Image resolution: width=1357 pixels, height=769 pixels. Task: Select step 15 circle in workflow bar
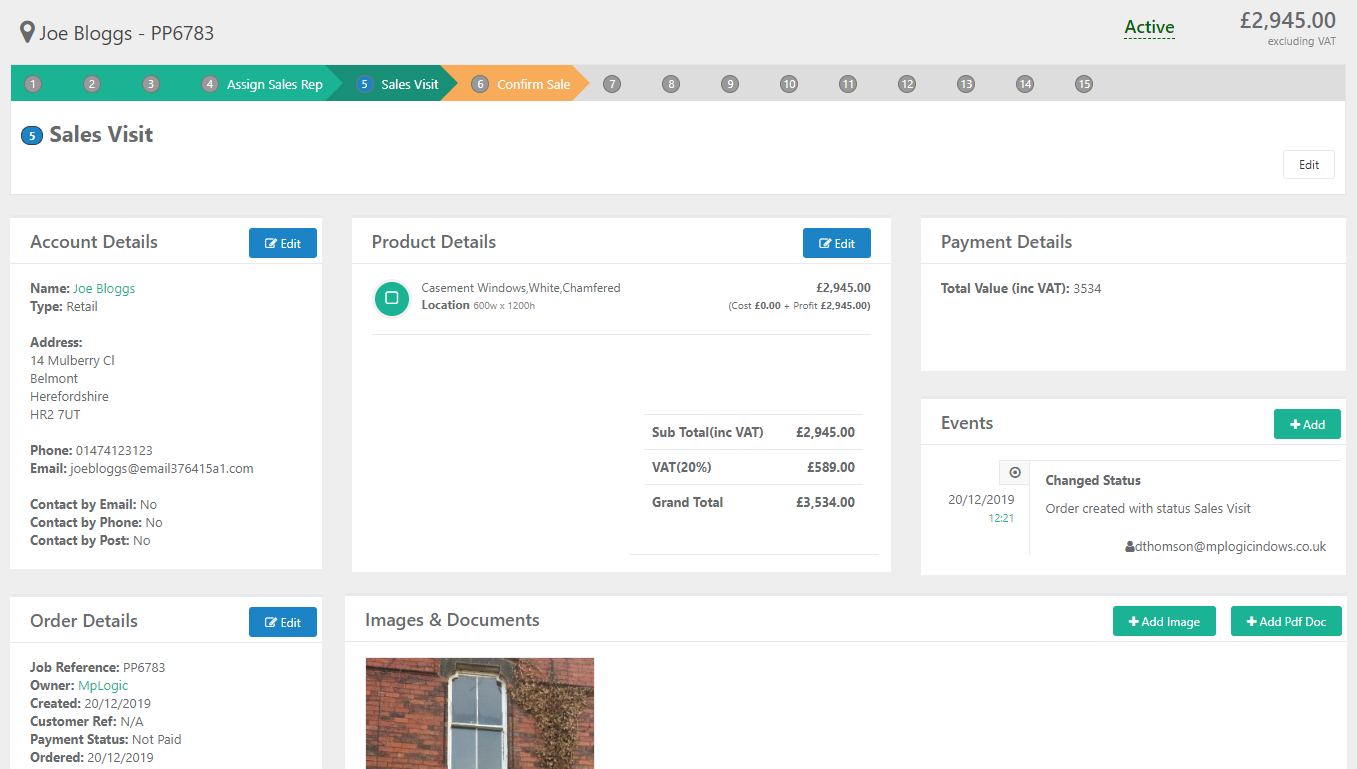click(1084, 84)
